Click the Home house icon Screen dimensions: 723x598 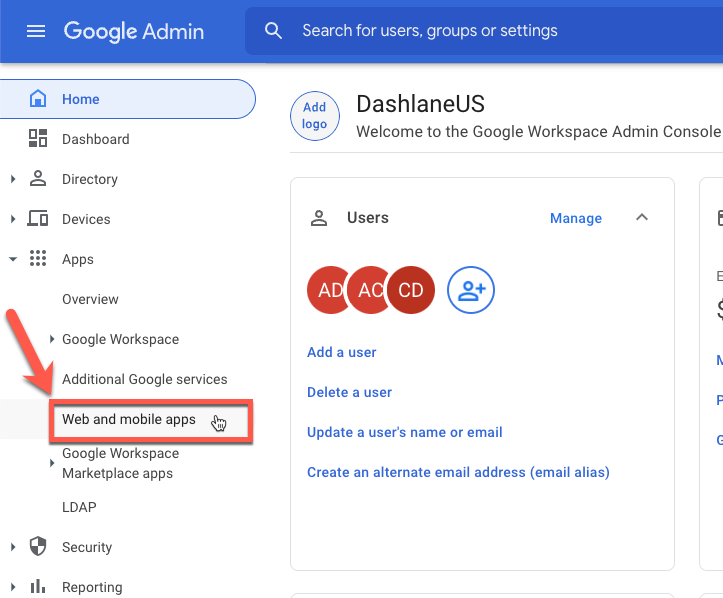(38, 99)
